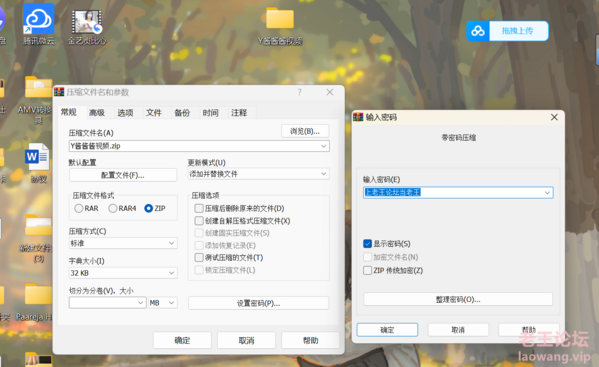Image resolution: width=599 pixels, height=367 pixels.
Task: Open the 更新模式 dropdown
Action: tap(258, 174)
